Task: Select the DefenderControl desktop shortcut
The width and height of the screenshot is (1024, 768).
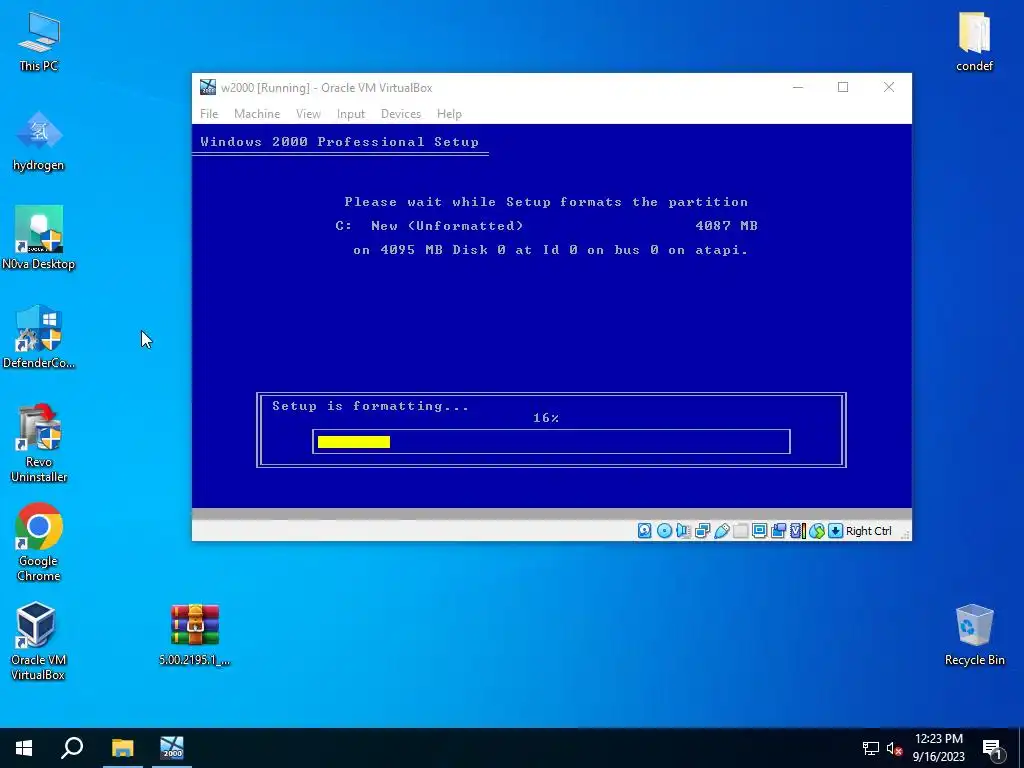Action: click(39, 337)
